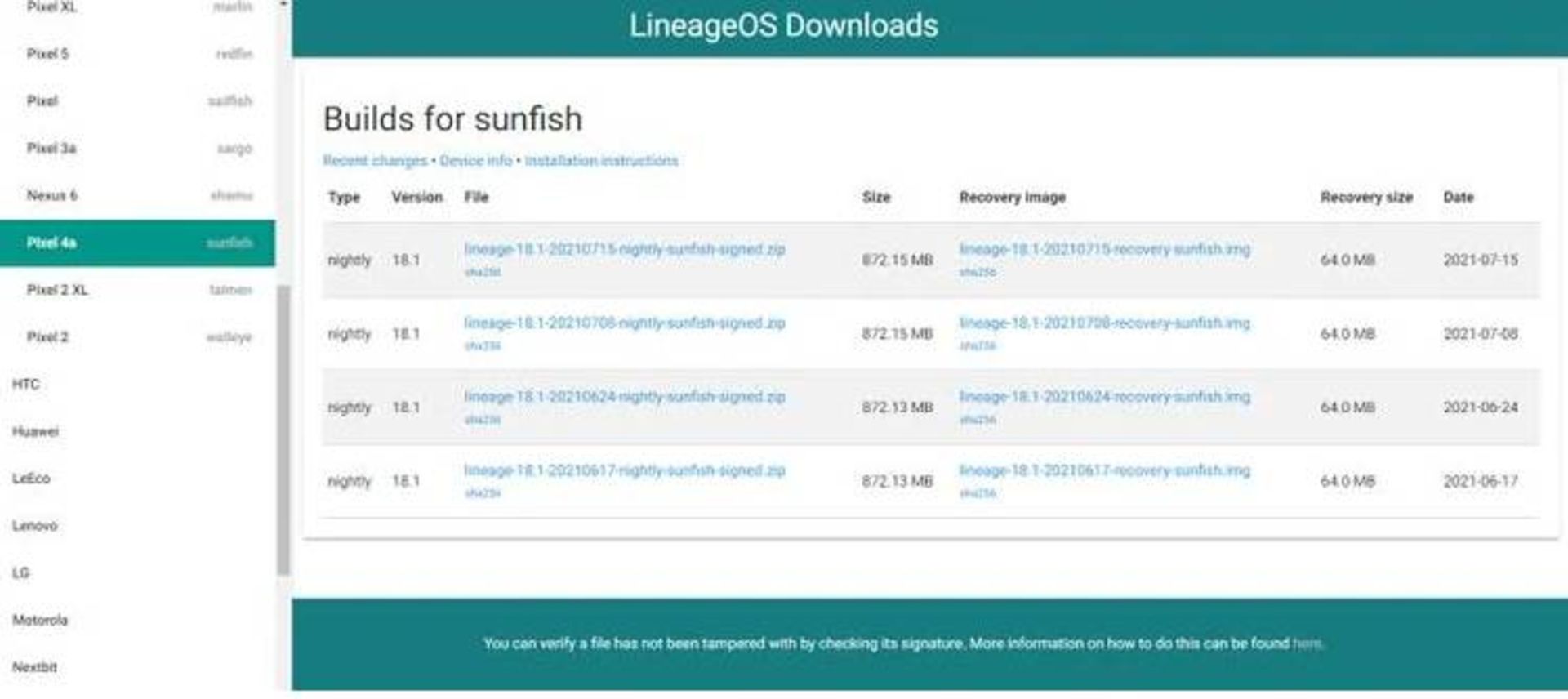Open Nexus 6 shamu device builds
Image resolution: width=1568 pixels, height=699 pixels.
137,196
